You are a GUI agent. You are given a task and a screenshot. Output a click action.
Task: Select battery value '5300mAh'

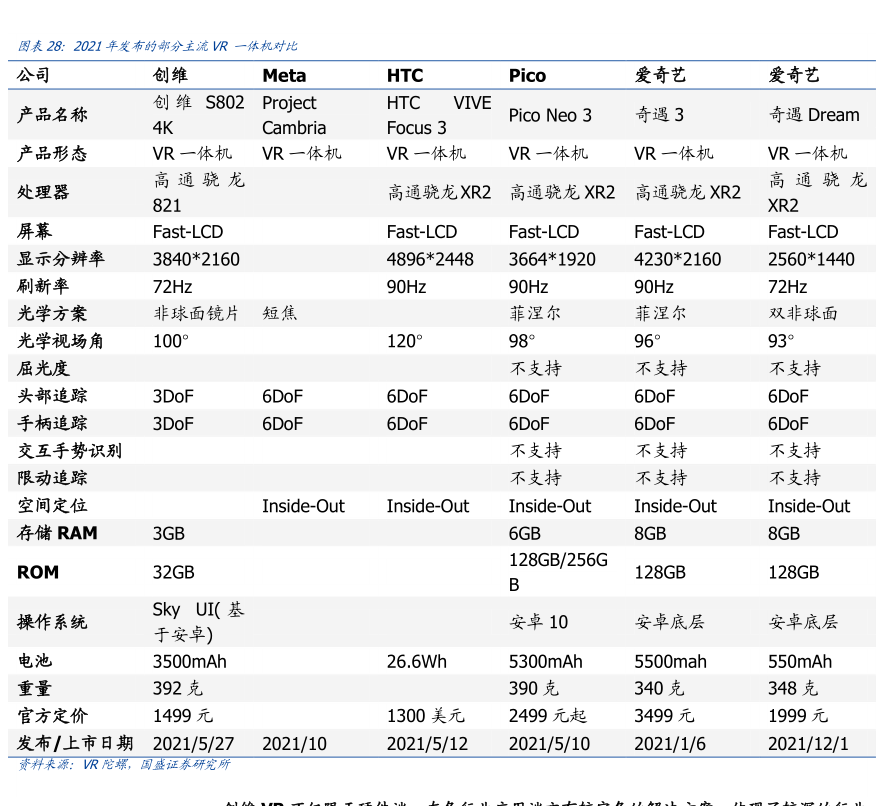tap(546, 662)
